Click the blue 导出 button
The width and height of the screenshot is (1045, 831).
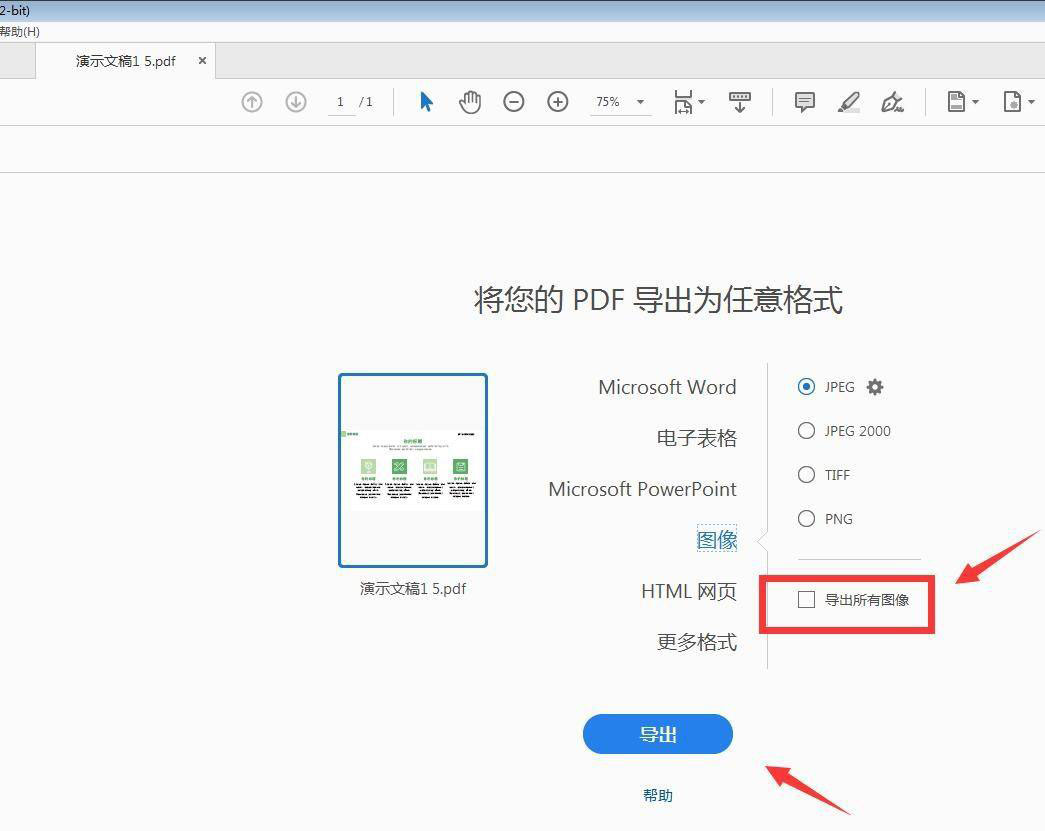(658, 734)
